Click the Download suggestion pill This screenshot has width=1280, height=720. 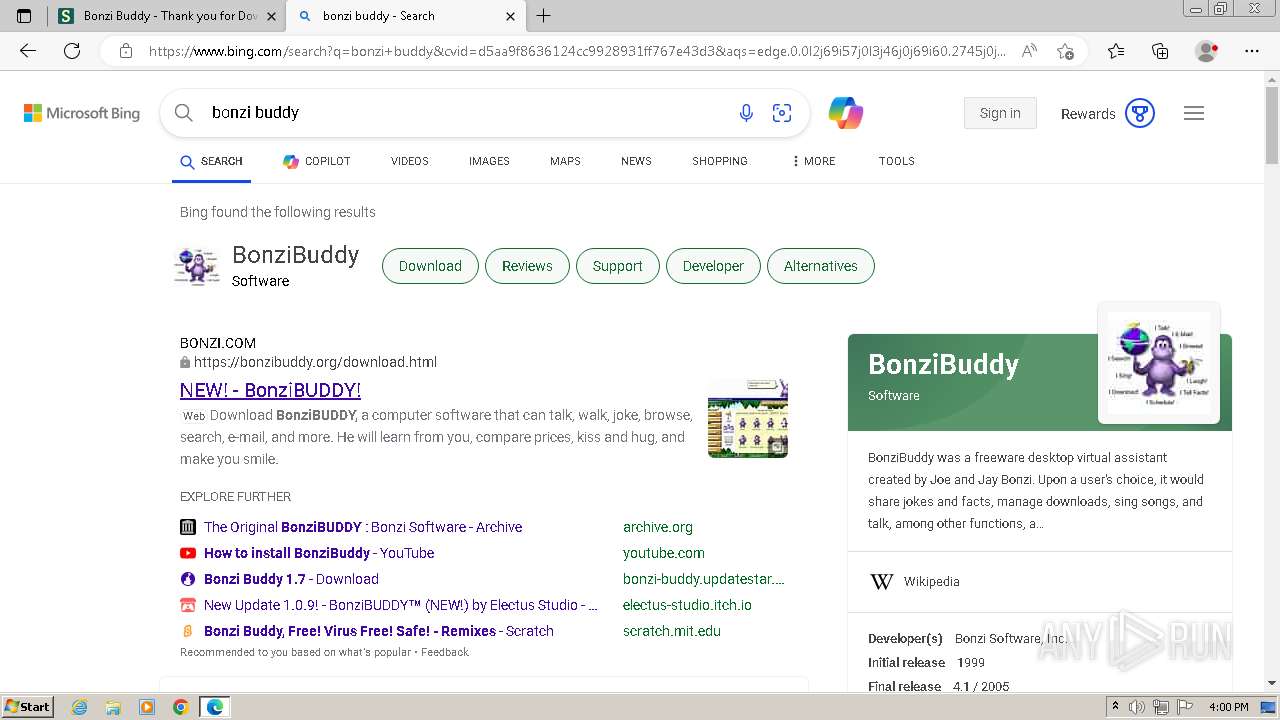[x=430, y=266]
